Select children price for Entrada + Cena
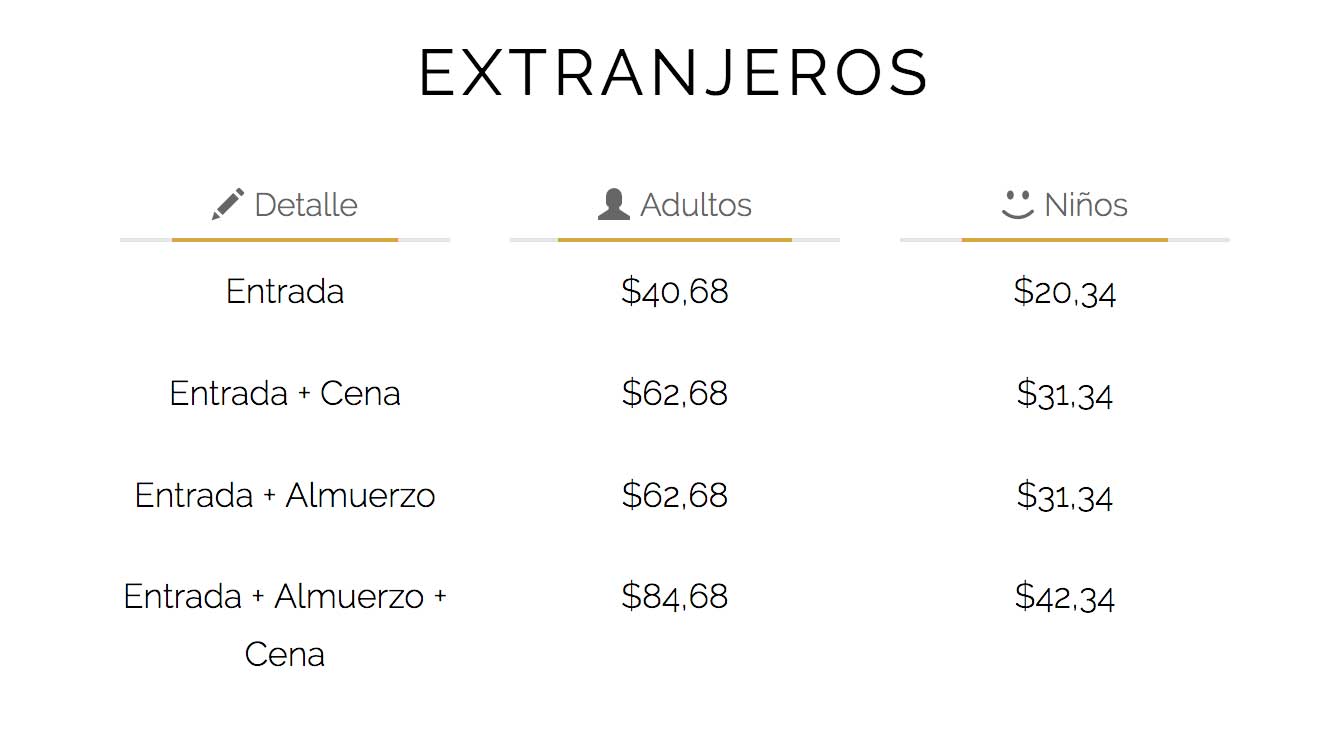The width and height of the screenshot is (1338, 730). pyautogui.click(x=1065, y=394)
